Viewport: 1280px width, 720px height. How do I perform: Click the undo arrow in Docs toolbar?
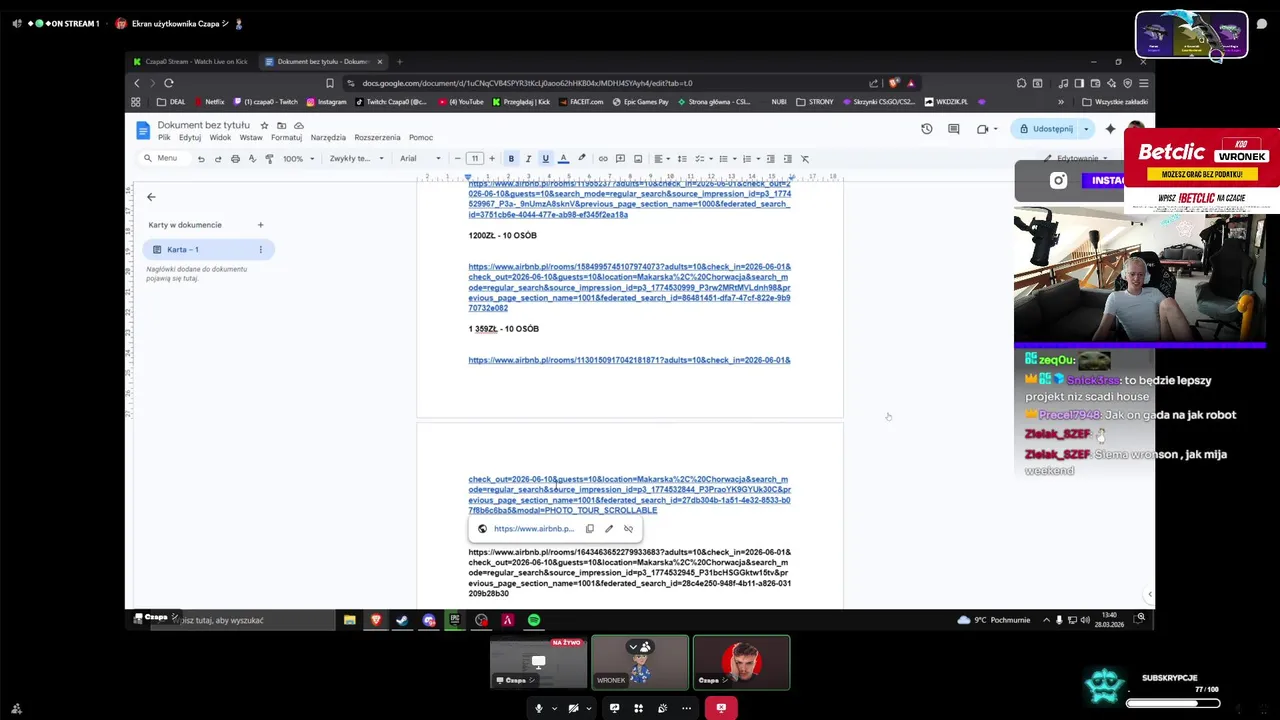pyautogui.click(x=201, y=159)
